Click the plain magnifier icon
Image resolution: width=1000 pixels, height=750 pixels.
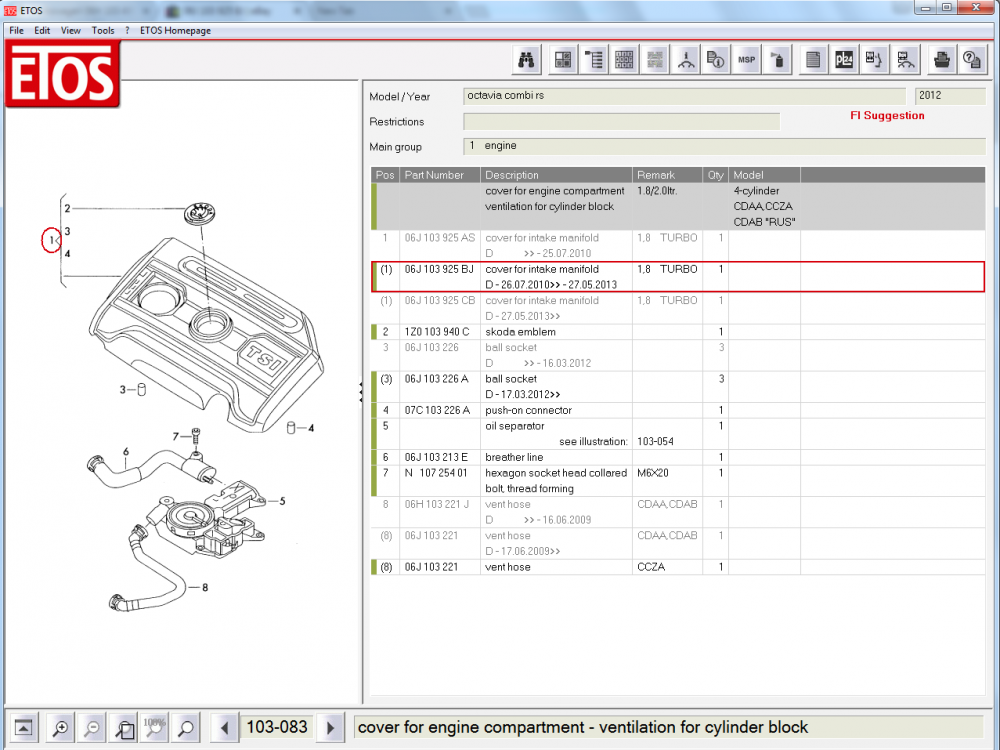(x=186, y=727)
